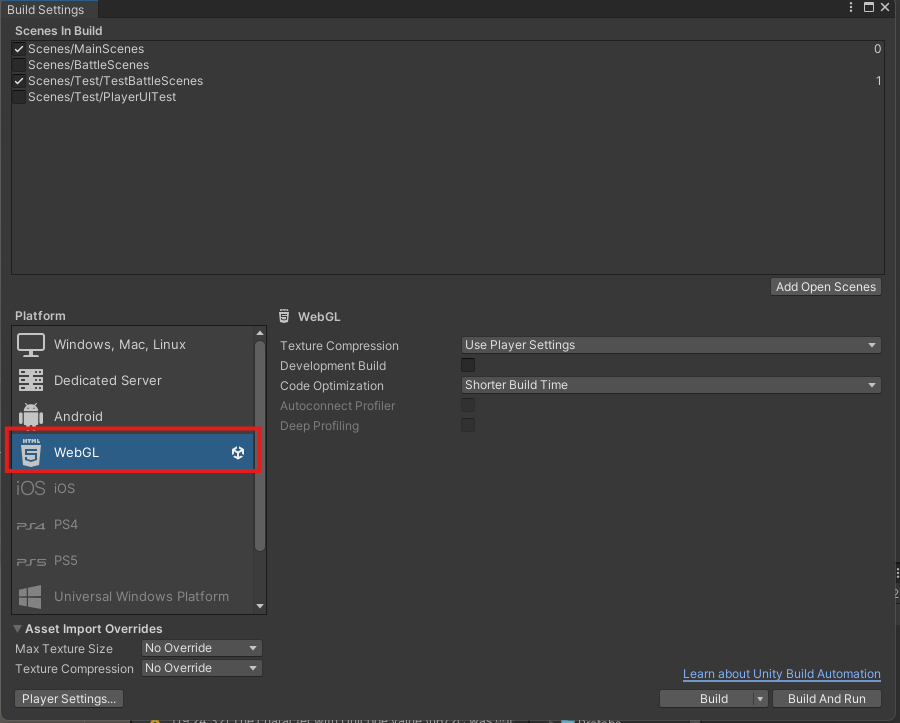Open Learn about Unity Build Automation link
The width and height of the screenshot is (900, 723).
782,674
